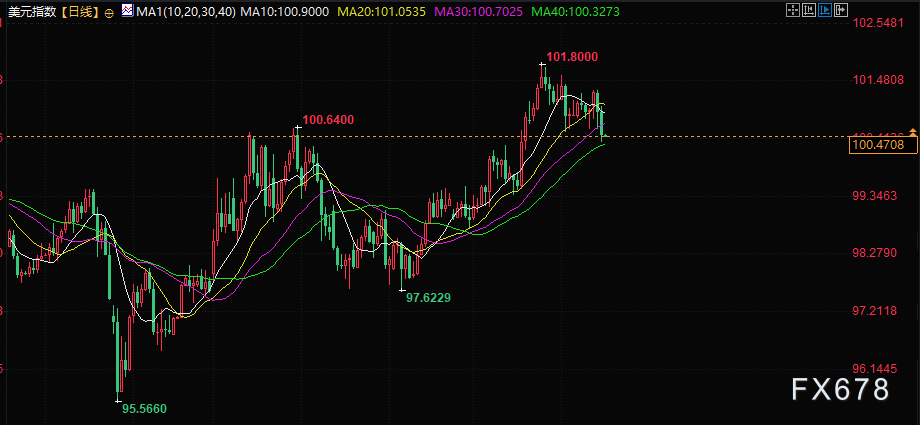The image size is (920, 425).
Task: Open the MA indicator chart icon
Action: [127, 11]
